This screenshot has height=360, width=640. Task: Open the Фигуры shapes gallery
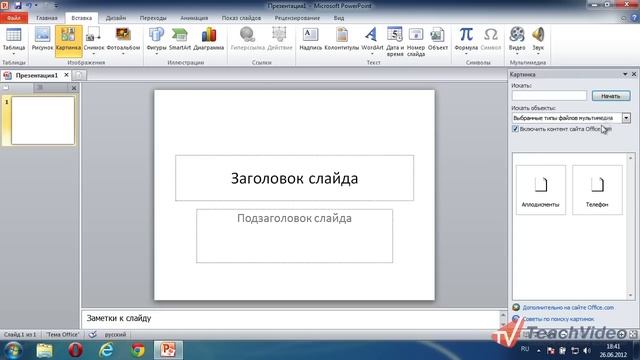[156, 40]
